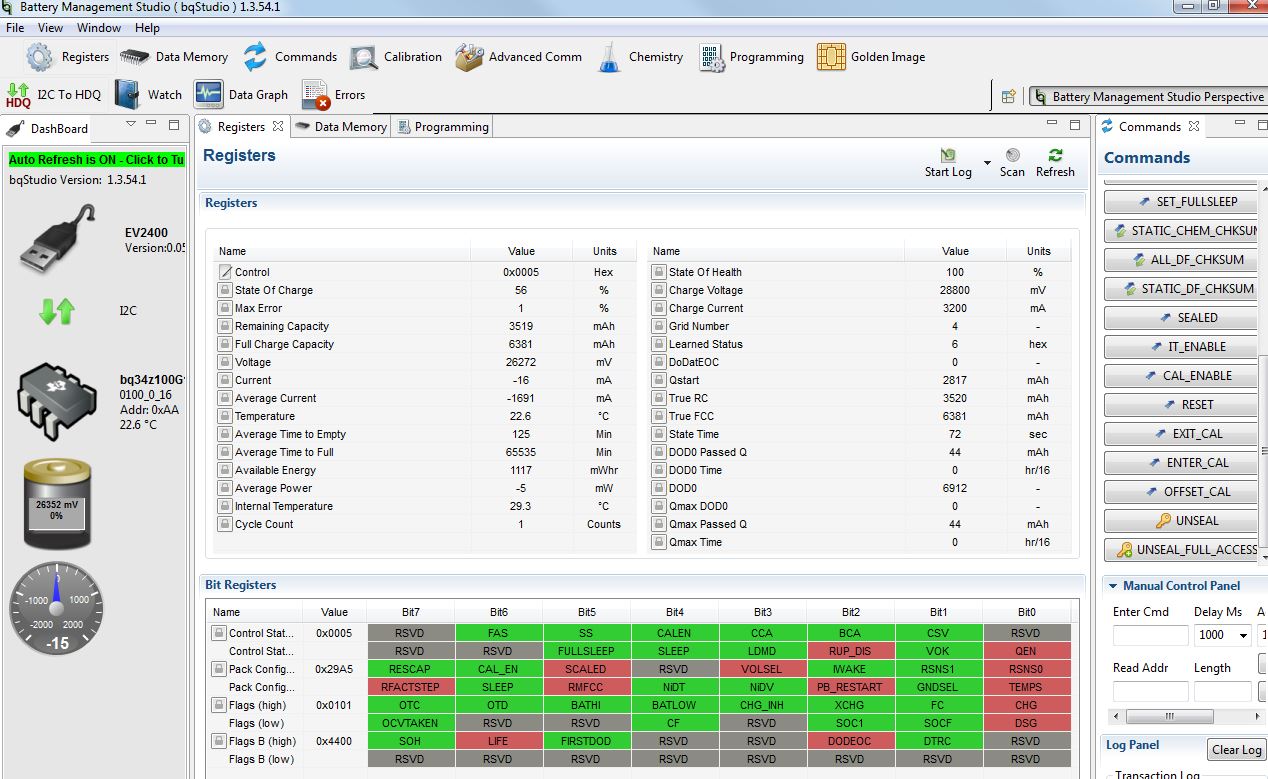Open the DashBoard view menu arrow

[x=130, y=124]
